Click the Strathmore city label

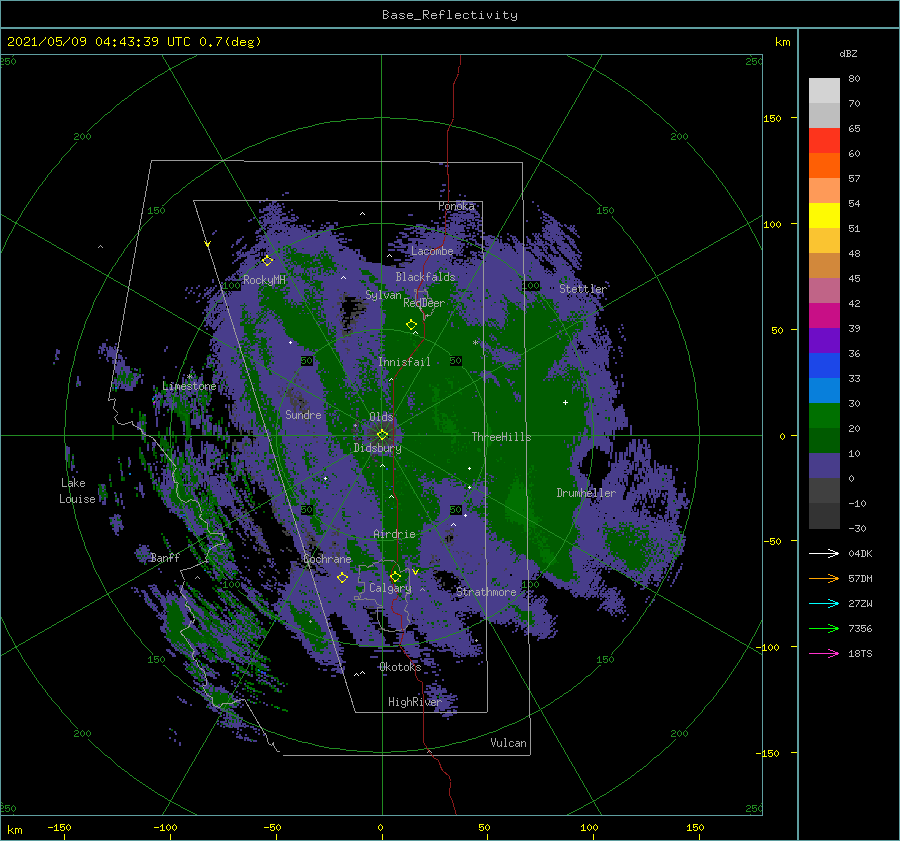(486, 592)
